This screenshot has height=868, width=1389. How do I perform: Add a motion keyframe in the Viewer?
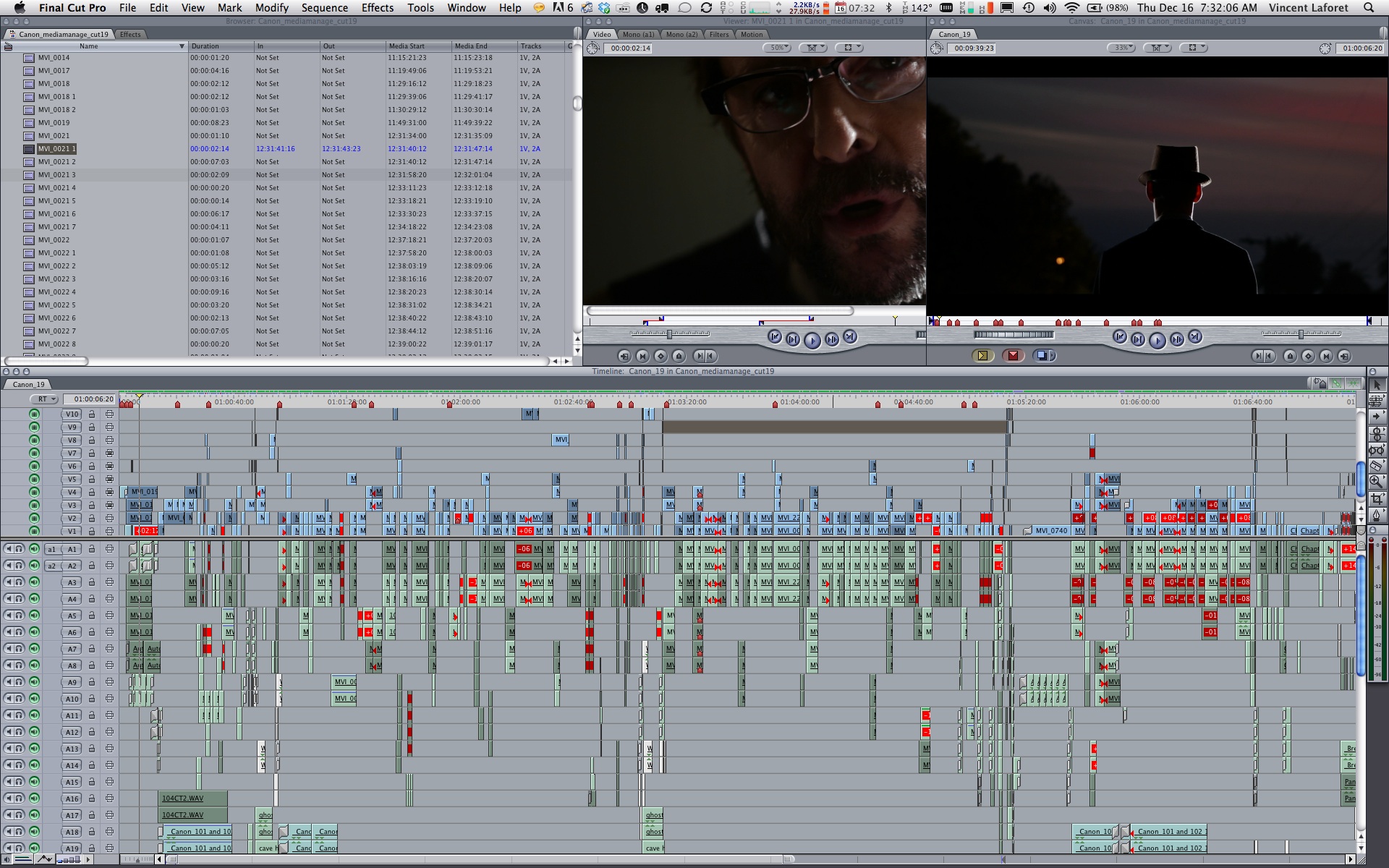[x=660, y=356]
